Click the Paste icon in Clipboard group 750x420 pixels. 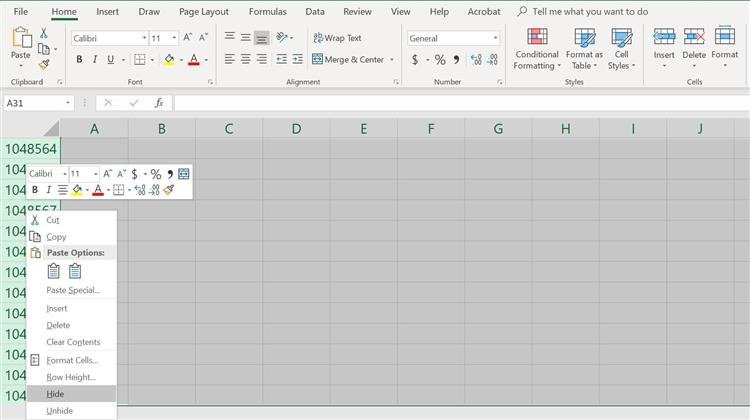pos(21,37)
